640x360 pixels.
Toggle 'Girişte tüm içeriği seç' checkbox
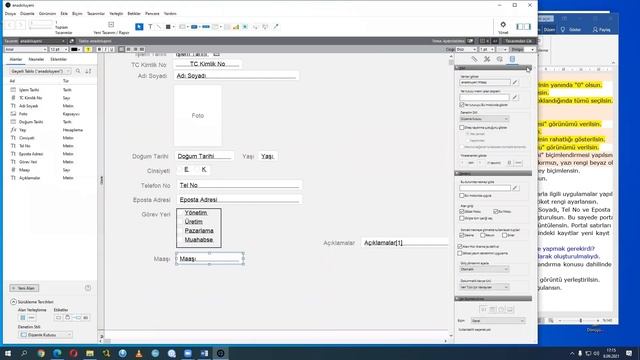tap(462, 218)
